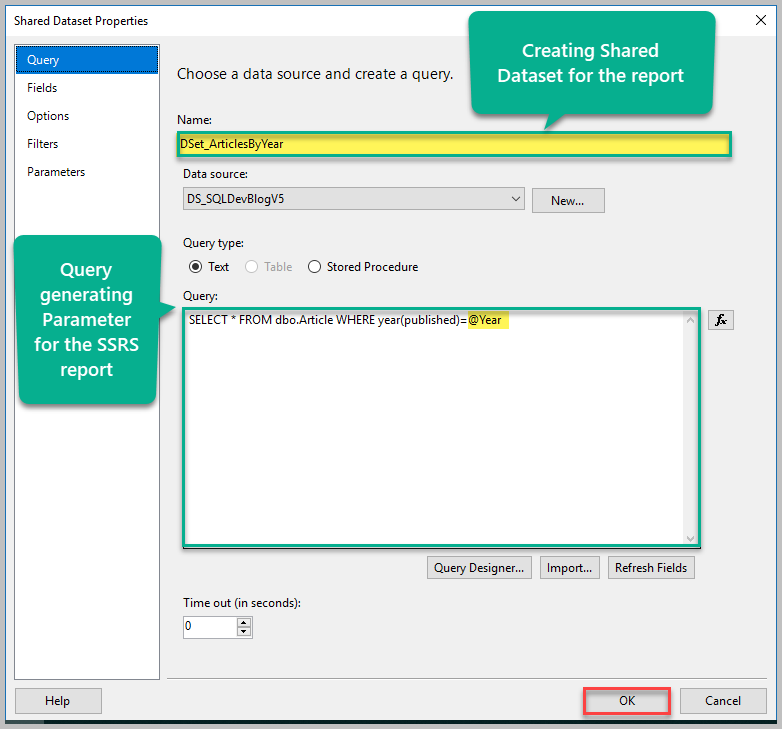This screenshot has width=782, height=729.
Task: Select the Query page
Action: pyautogui.click(x=87, y=60)
